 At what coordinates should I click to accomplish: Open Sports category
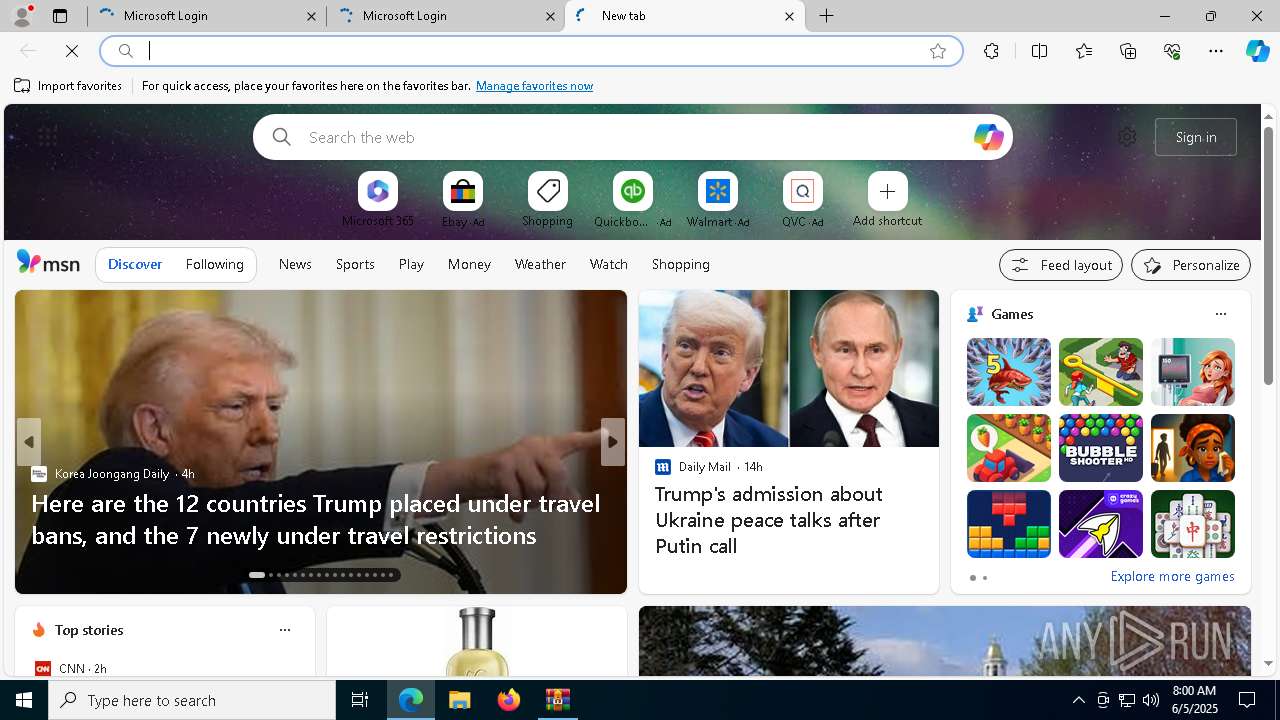355,264
